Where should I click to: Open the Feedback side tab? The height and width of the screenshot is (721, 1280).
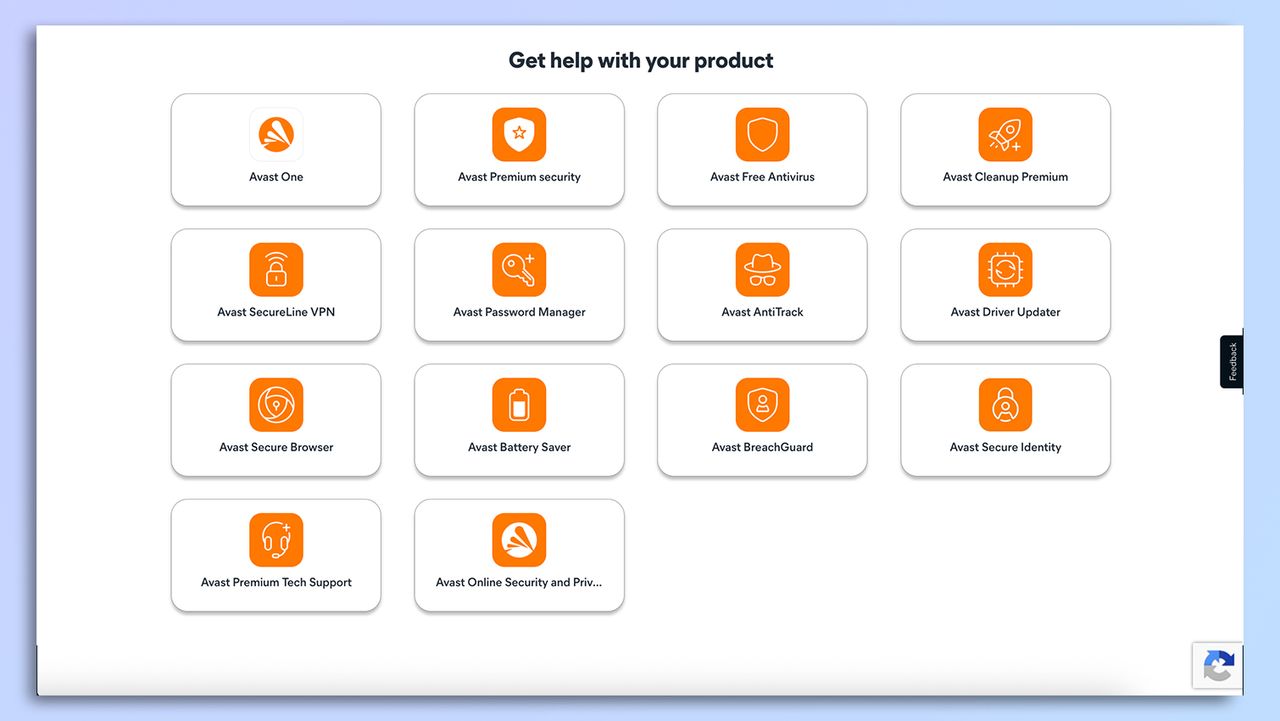coord(1232,361)
